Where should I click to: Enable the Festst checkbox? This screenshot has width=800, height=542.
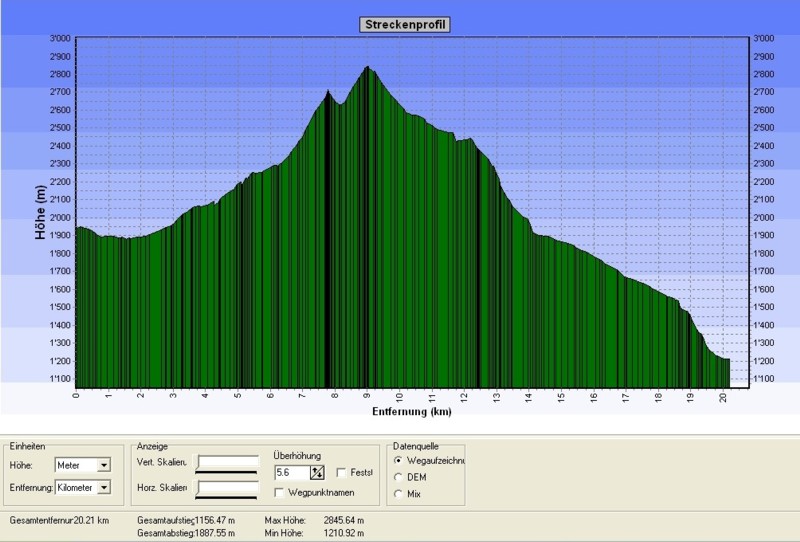(342, 473)
